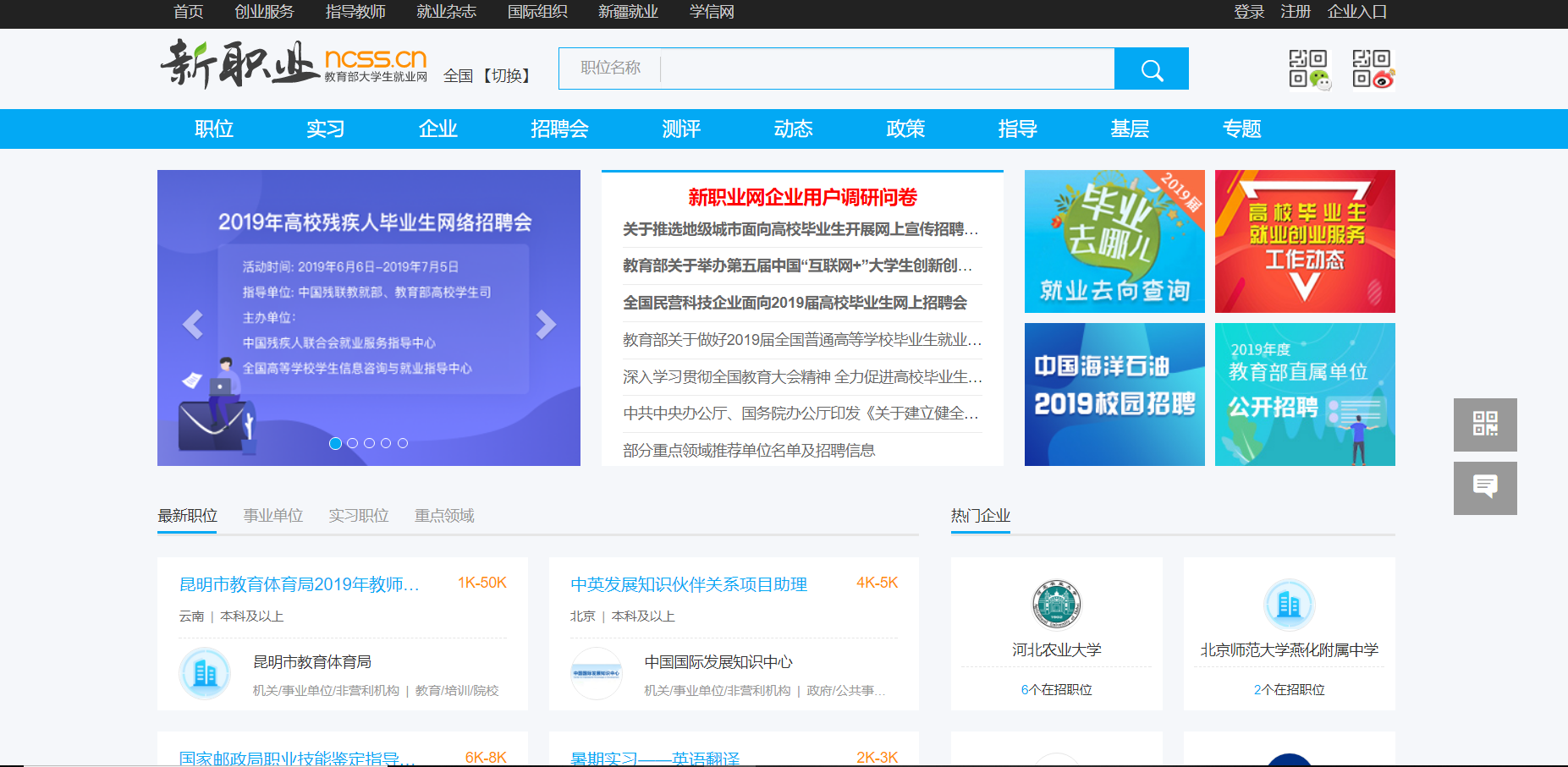Open 政策 in blue navigation bar
This screenshot has width=1568, height=767.
[x=905, y=129]
